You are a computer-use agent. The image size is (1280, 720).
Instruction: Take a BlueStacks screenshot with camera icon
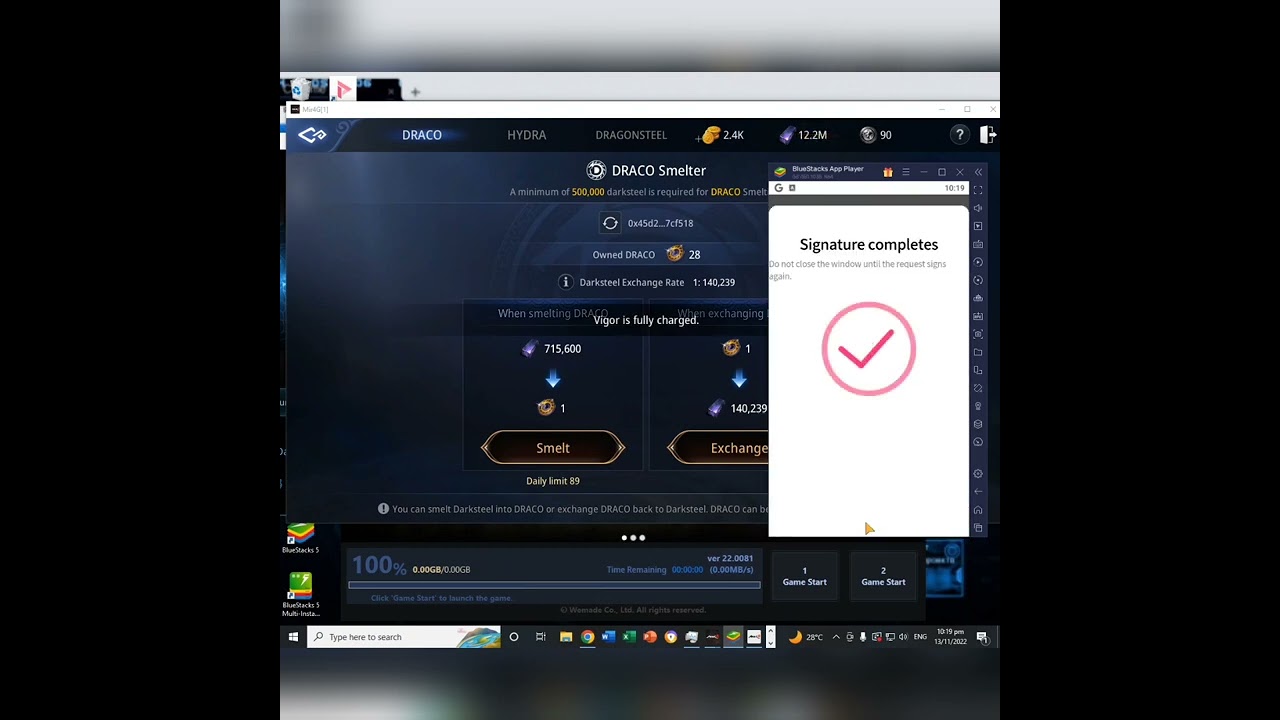(x=978, y=334)
